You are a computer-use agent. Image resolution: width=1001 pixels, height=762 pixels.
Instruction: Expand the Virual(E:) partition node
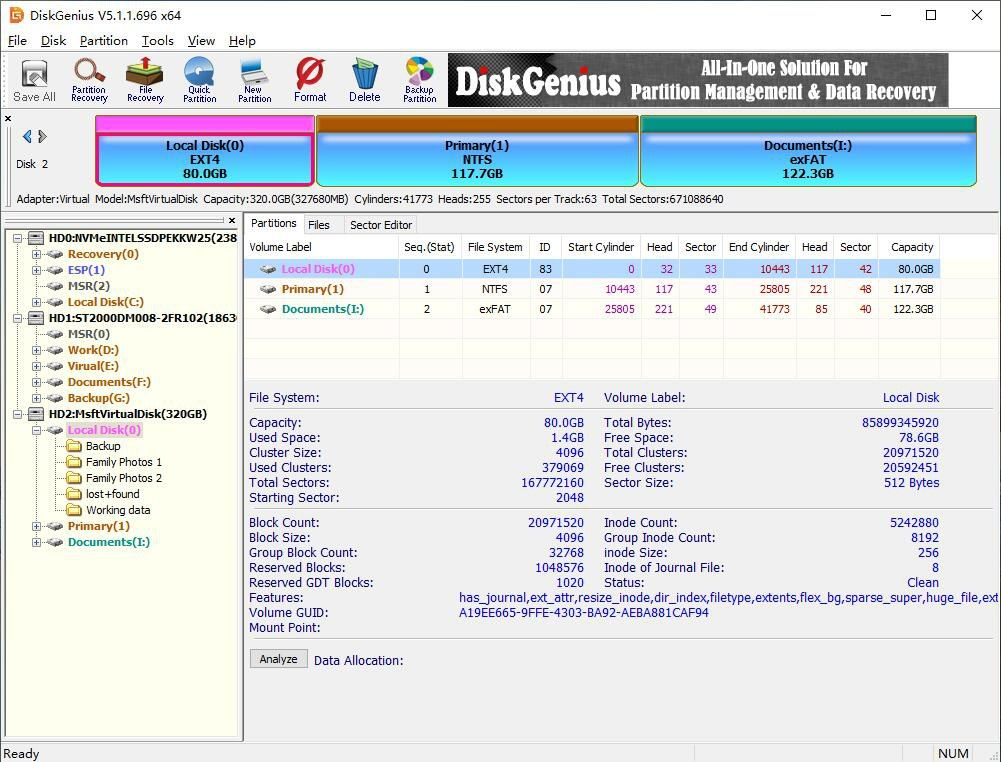point(36,366)
